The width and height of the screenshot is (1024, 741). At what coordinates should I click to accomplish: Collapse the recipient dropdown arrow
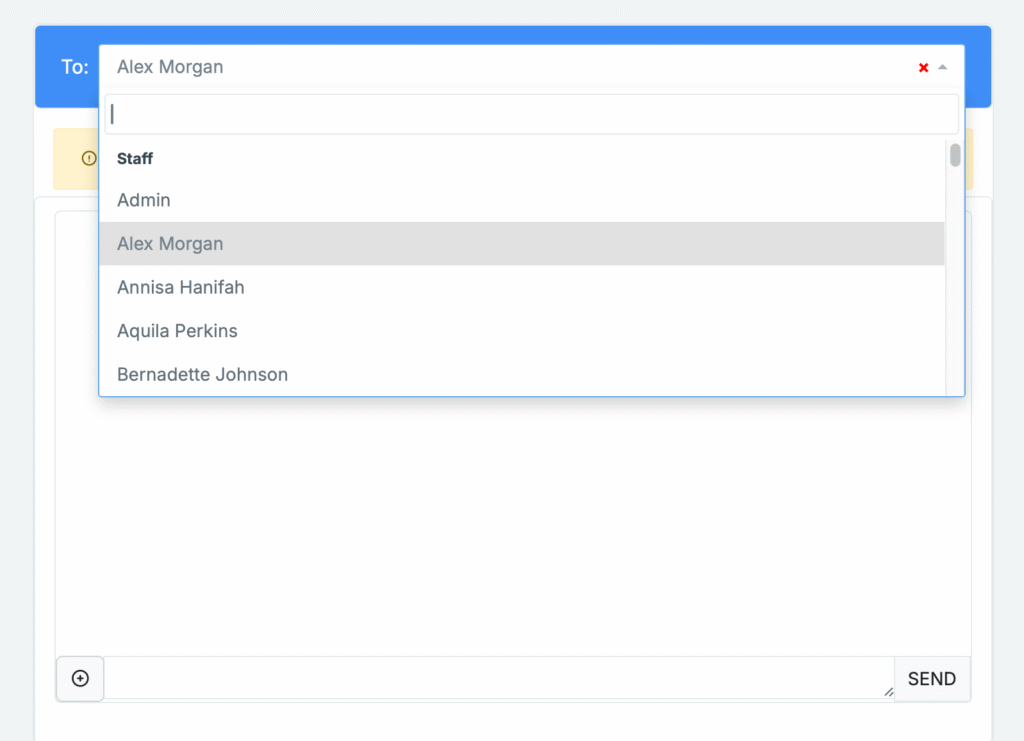click(x=942, y=67)
